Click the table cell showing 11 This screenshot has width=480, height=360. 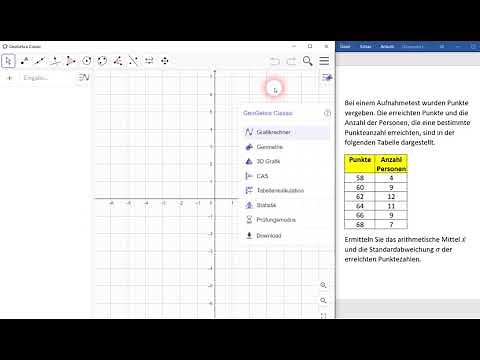(391, 206)
